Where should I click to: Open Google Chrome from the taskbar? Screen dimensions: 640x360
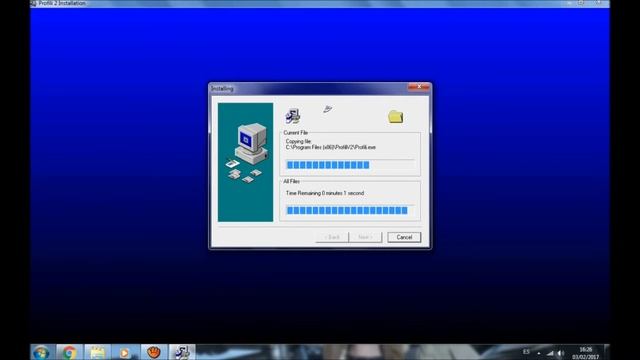click(x=69, y=352)
